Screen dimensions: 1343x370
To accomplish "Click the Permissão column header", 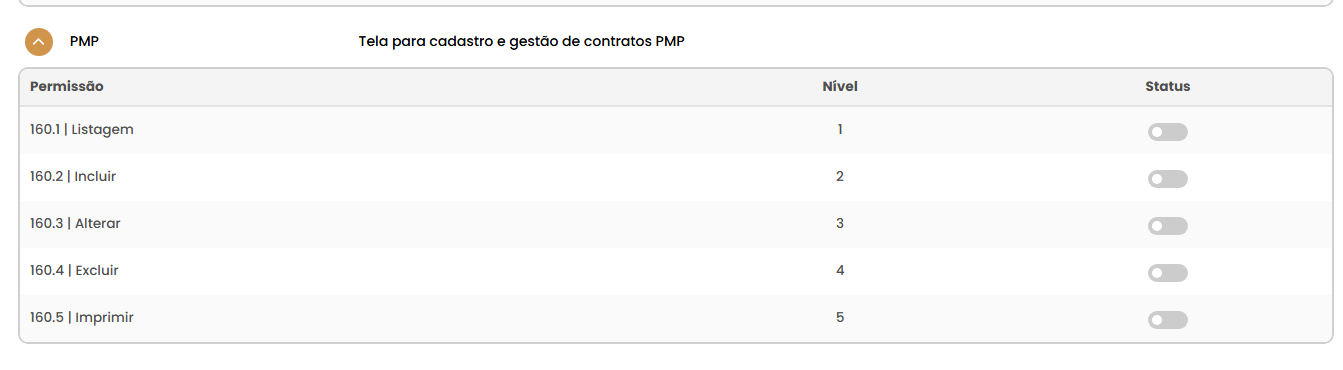I will pyautogui.click(x=66, y=86).
